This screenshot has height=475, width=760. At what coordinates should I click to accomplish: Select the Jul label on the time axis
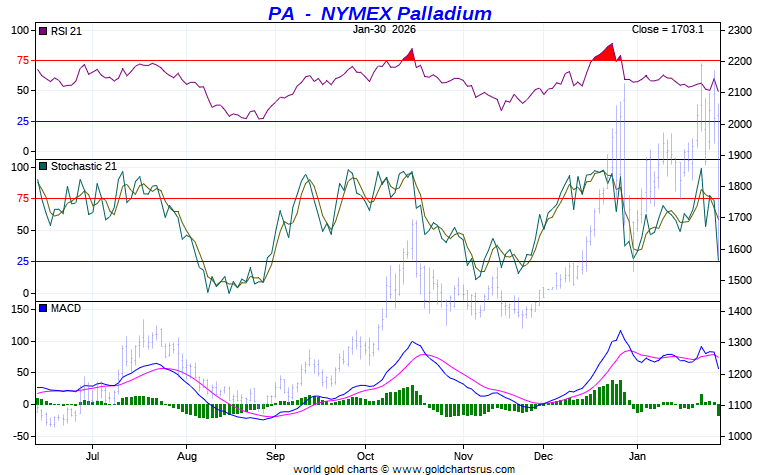click(93, 456)
